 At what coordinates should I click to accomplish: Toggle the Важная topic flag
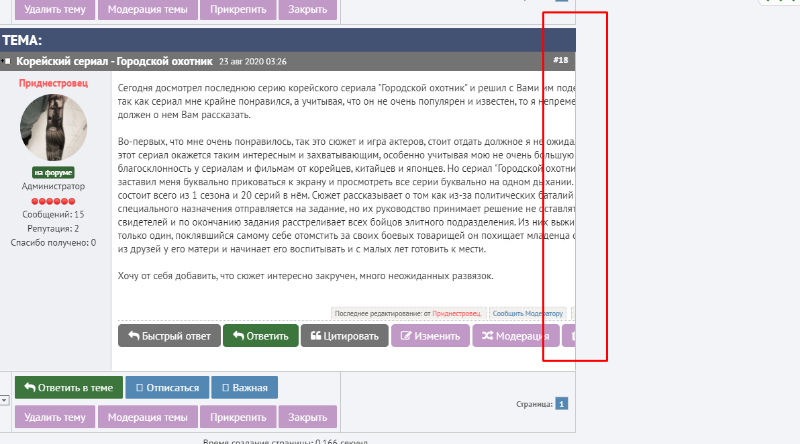coord(244,387)
